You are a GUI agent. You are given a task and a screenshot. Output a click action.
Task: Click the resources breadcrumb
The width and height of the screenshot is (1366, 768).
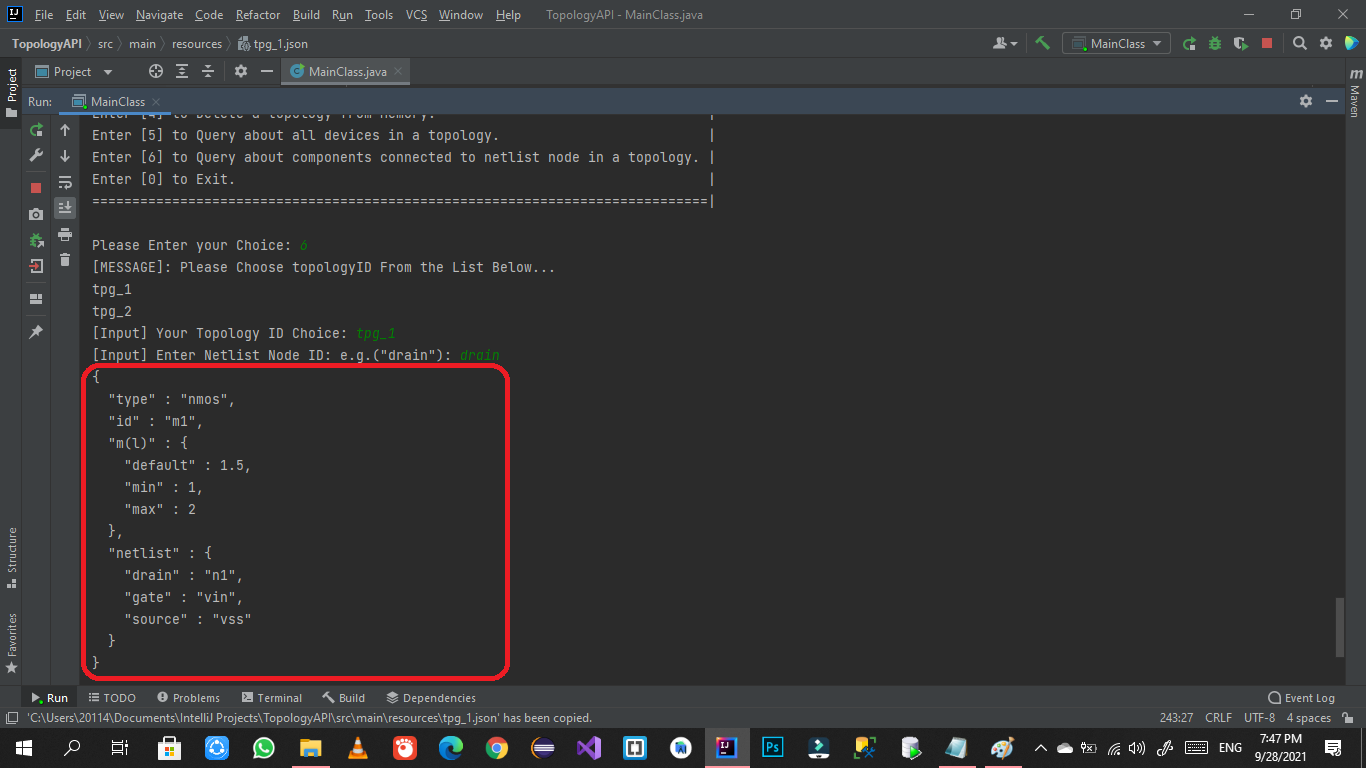tap(197, 44)
